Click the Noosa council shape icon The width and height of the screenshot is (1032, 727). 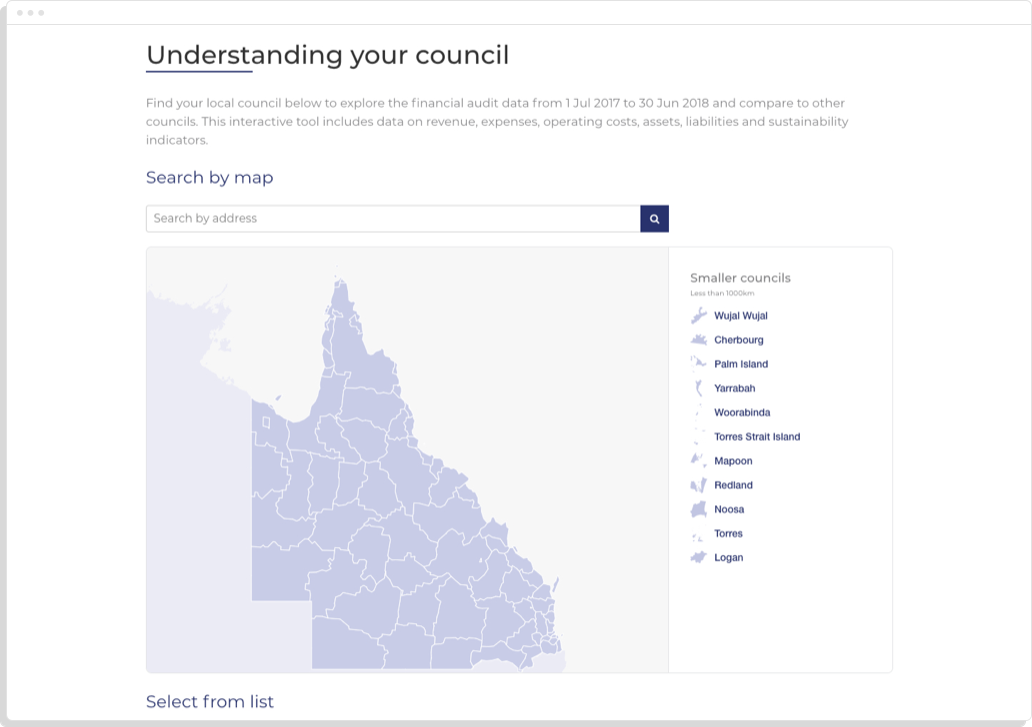point(697,508)
